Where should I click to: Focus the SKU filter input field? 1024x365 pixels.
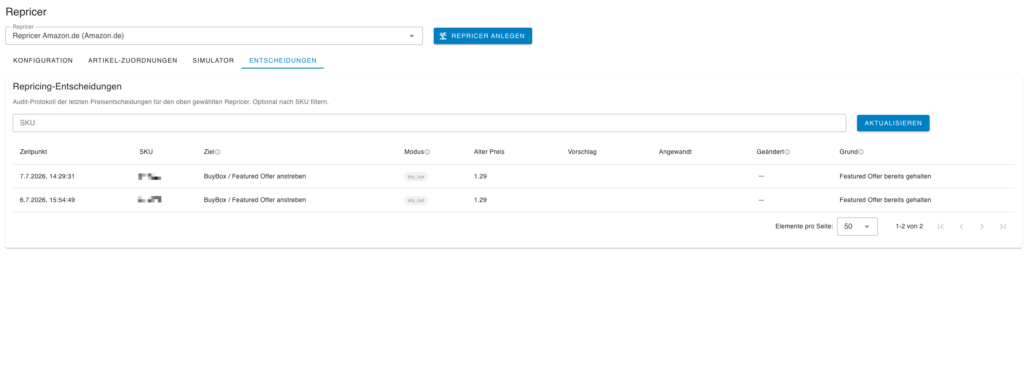[429, 123]
